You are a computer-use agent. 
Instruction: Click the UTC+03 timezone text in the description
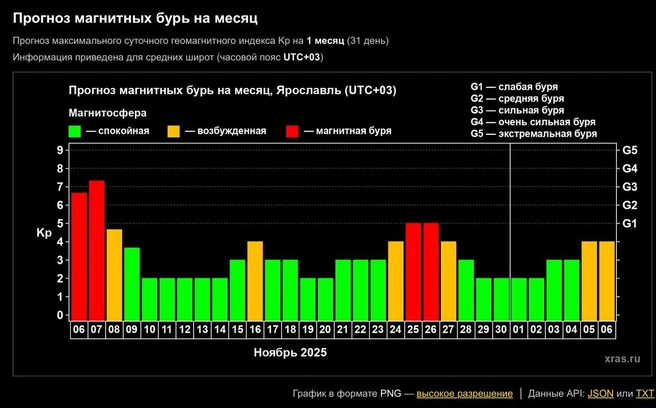(x=302, y=57)
